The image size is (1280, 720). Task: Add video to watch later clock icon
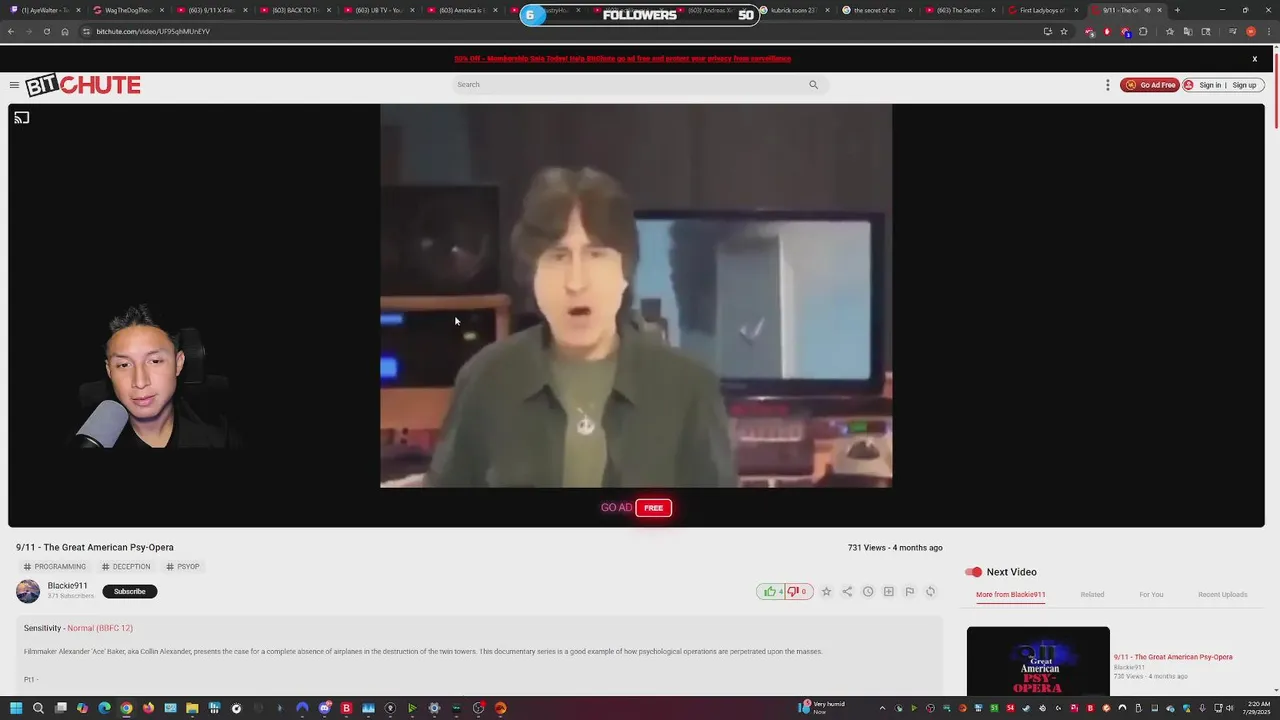tap(868, 591)
